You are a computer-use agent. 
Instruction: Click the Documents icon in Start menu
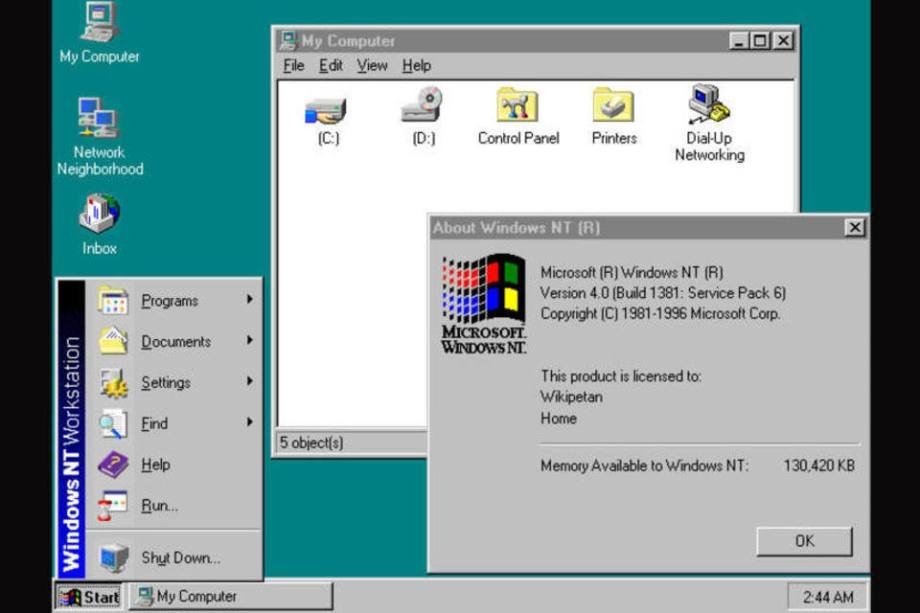113,341
